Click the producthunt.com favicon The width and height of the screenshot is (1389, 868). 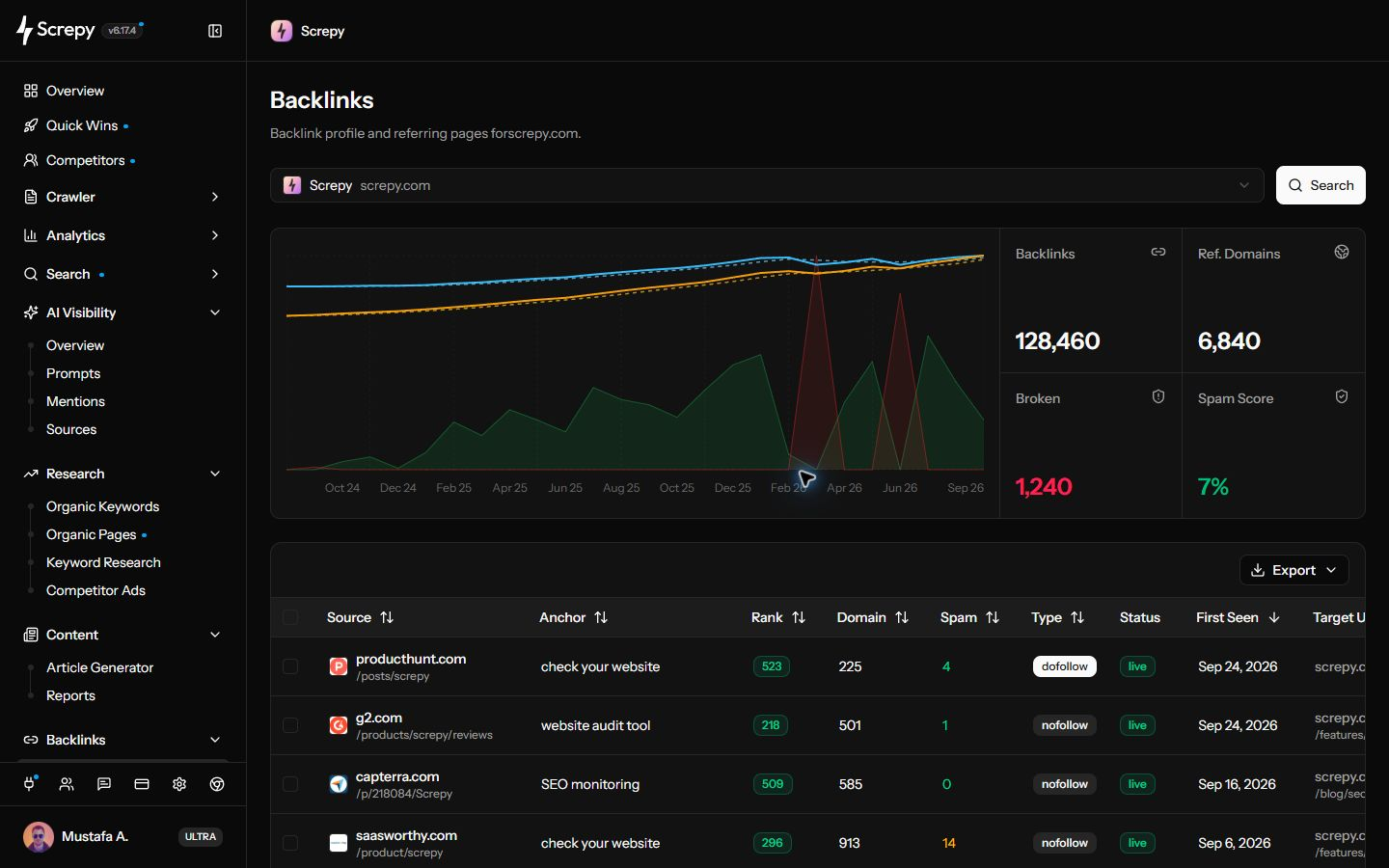pos(339,666)
